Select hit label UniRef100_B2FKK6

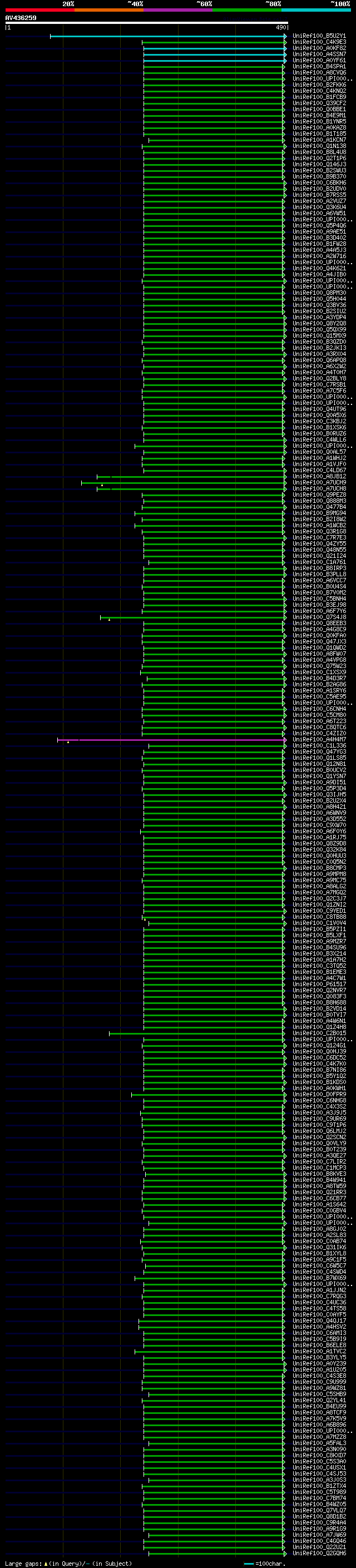tap(319, 85)
